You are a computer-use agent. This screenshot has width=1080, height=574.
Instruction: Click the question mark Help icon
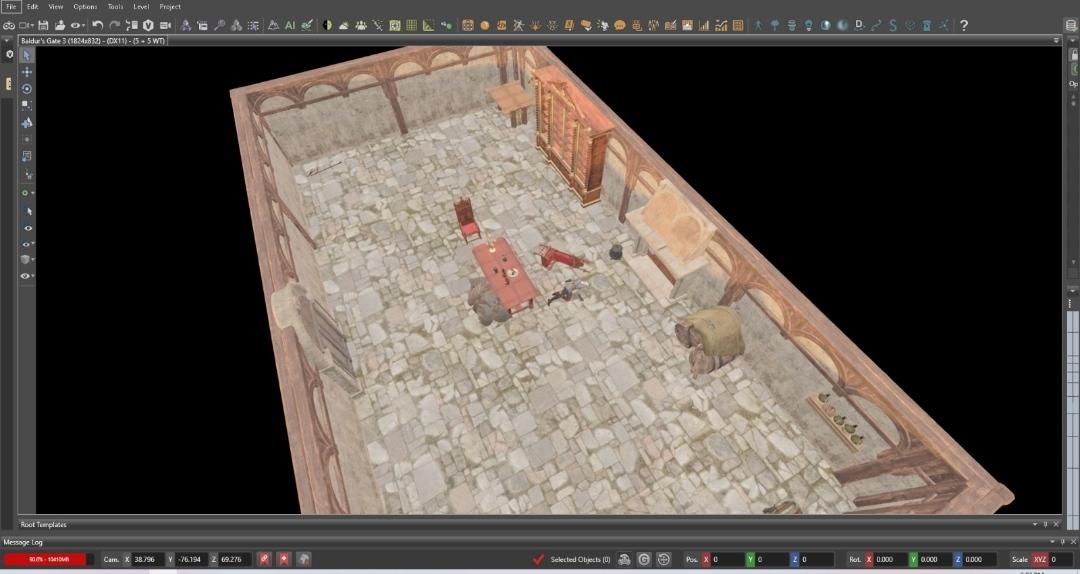[x=963, y=25]
